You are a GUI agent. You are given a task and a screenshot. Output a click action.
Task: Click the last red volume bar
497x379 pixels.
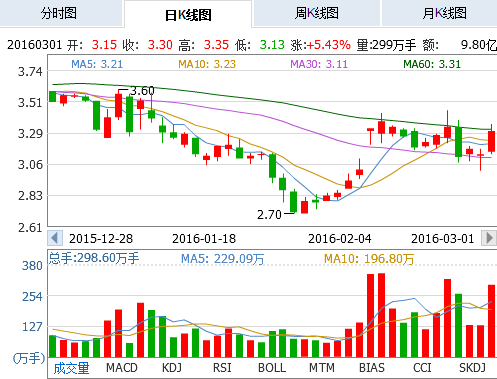[x=492, y=321]
